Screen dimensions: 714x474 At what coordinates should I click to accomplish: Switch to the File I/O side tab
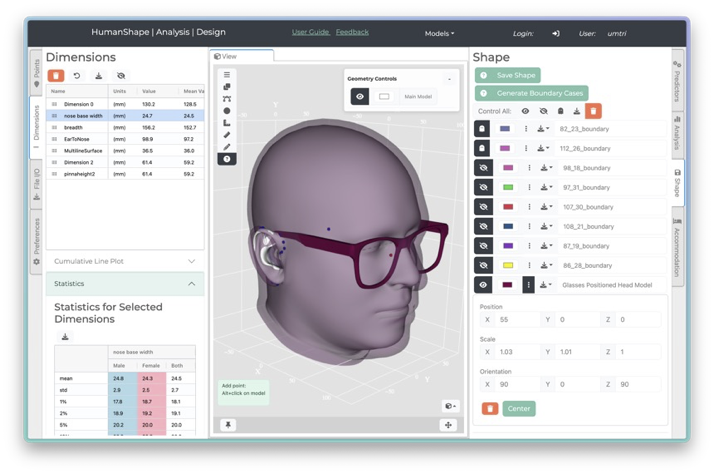click(36, 184)
